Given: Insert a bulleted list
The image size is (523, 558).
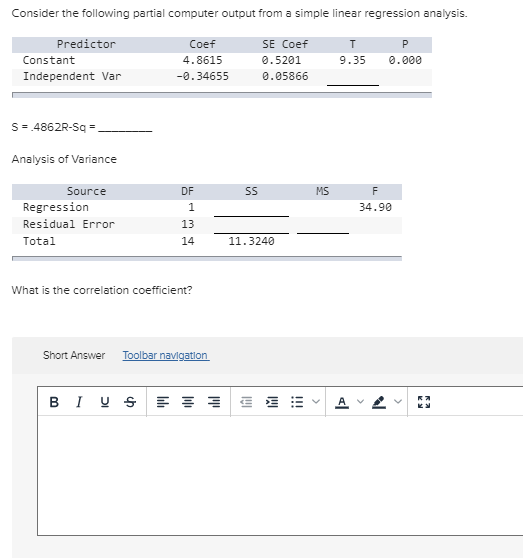Looking at the screenshot, I should pyautogui.click(x=297, y=402).
